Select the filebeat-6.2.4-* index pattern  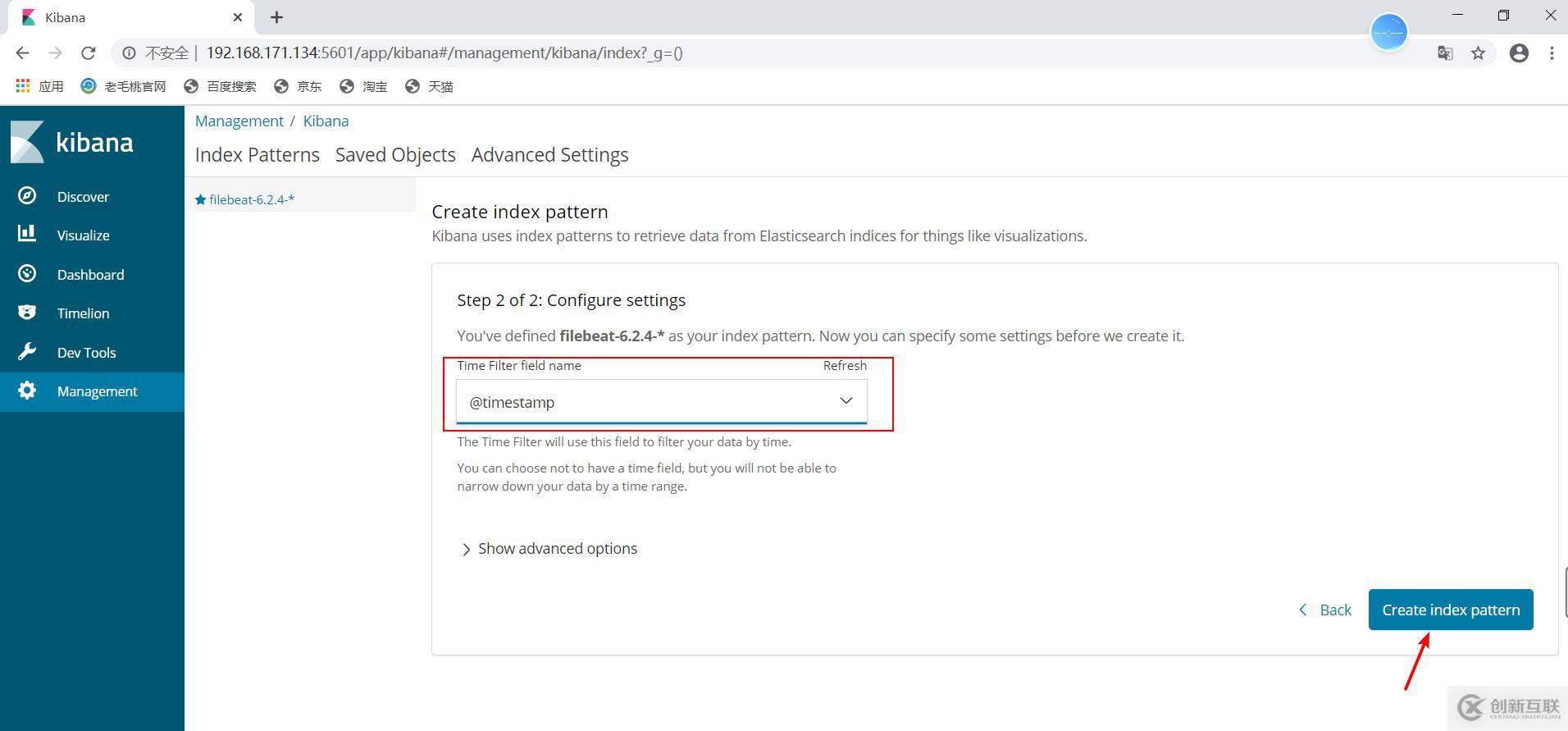point(251,199)
